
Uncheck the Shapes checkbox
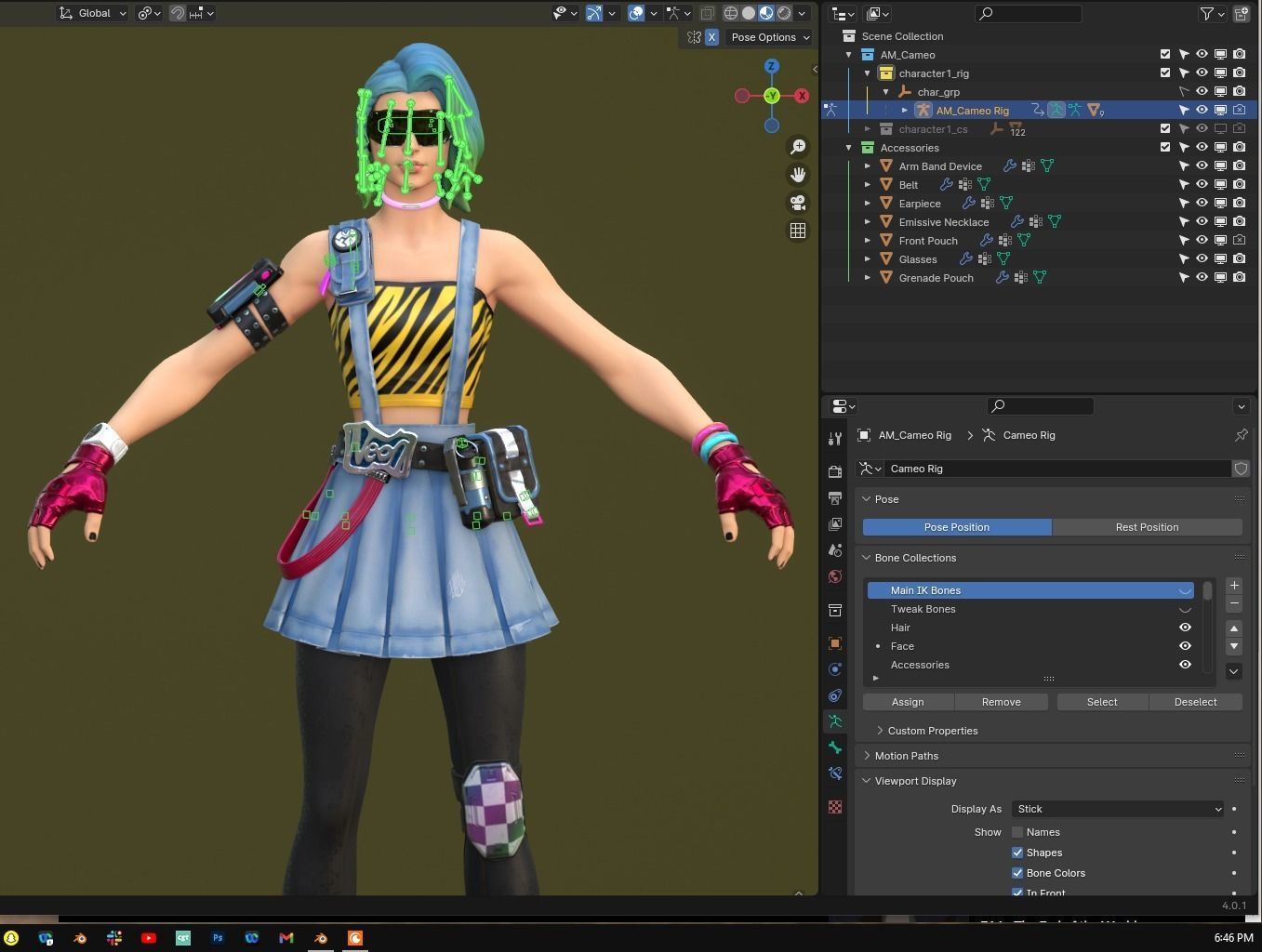click(1017, 853)
